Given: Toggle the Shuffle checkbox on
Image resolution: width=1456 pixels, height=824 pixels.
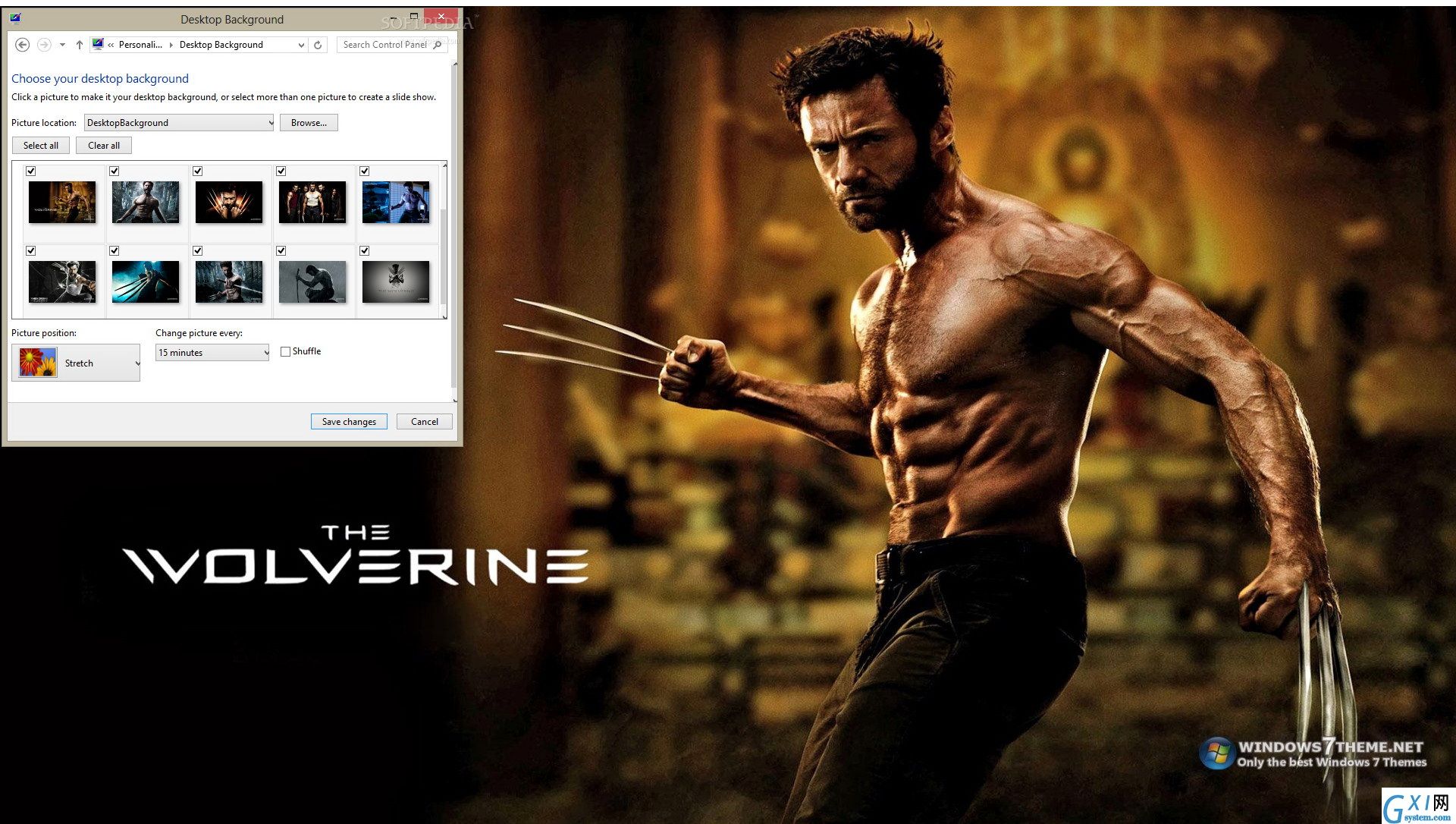Looking at the screenshot, I should [284, 351].
